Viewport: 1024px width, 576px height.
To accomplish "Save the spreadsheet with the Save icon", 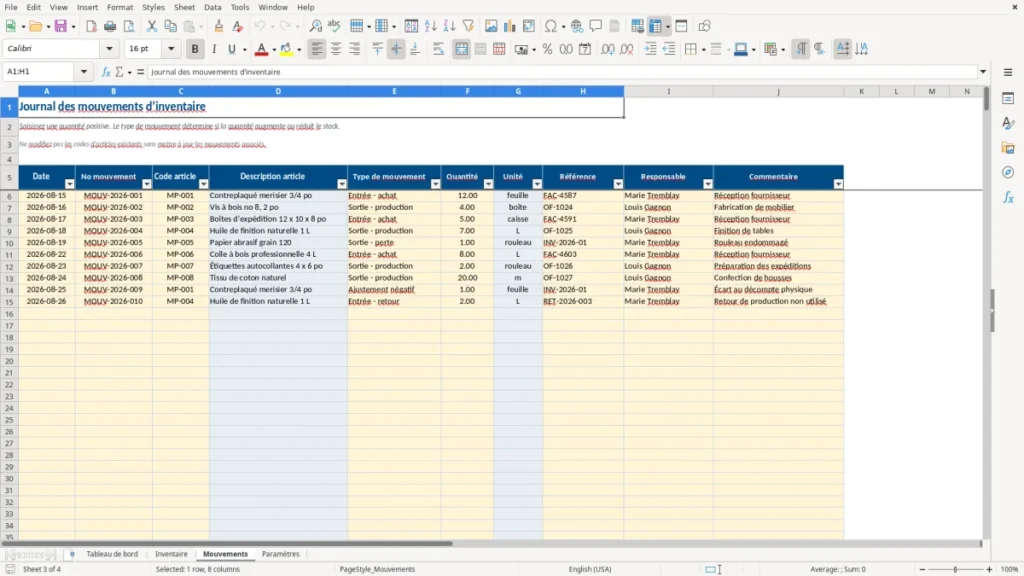I will 61,26.
